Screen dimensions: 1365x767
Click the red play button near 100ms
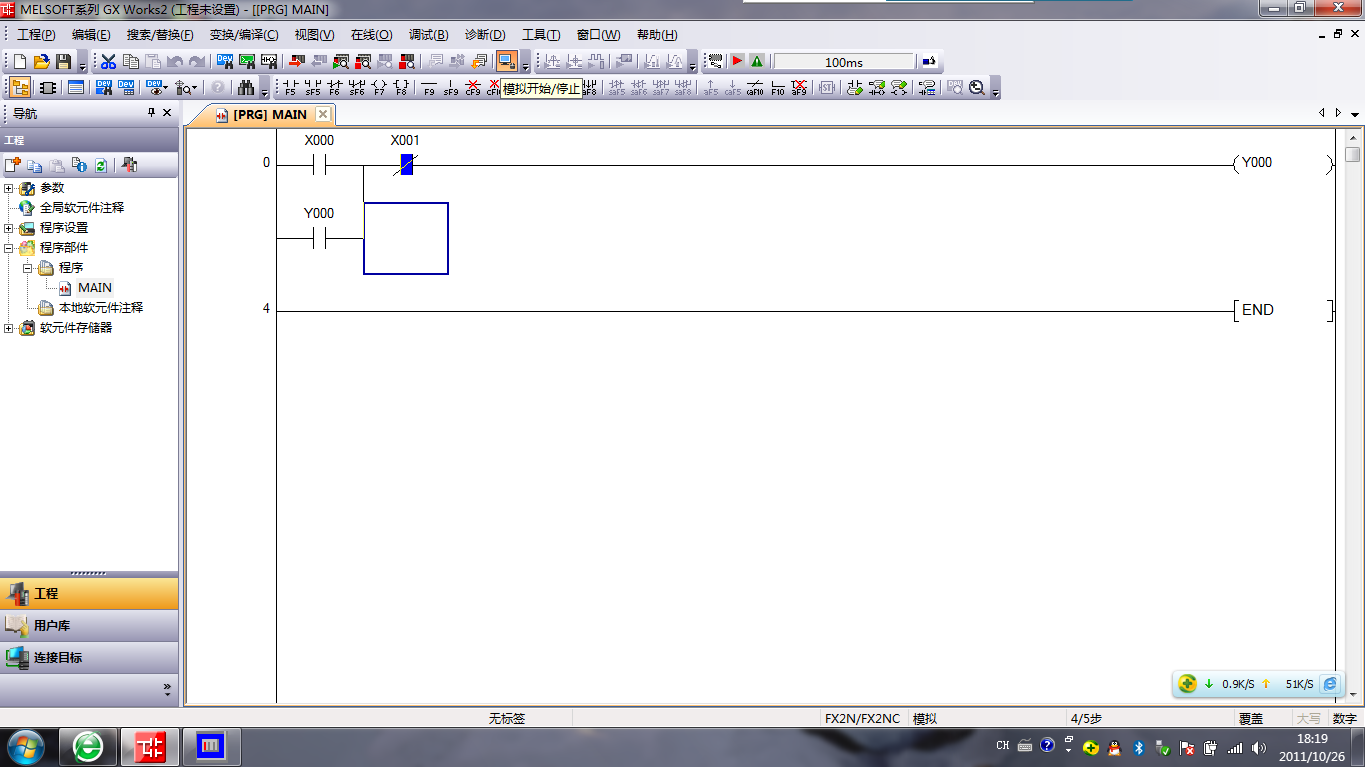click(737, 61)
